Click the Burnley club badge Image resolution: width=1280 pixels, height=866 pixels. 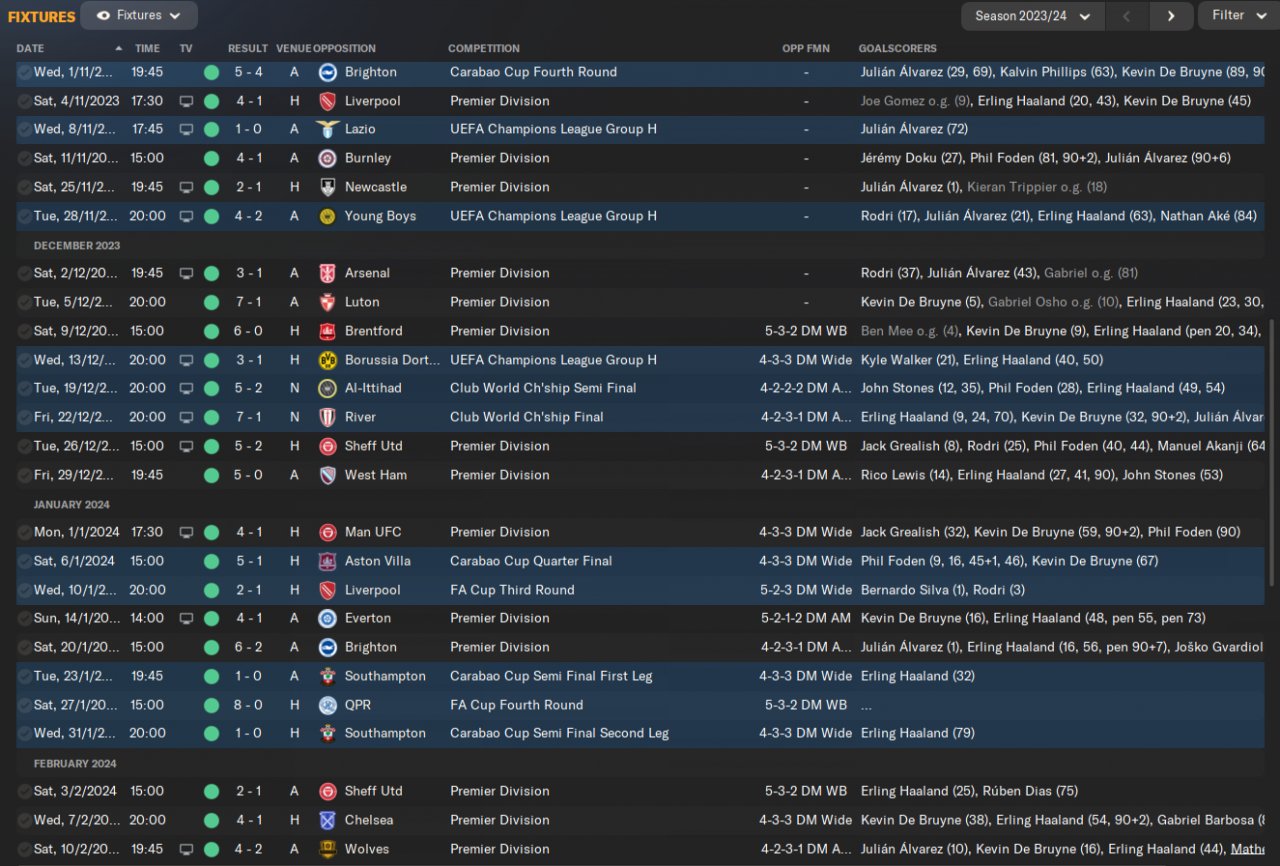[327, 158]
